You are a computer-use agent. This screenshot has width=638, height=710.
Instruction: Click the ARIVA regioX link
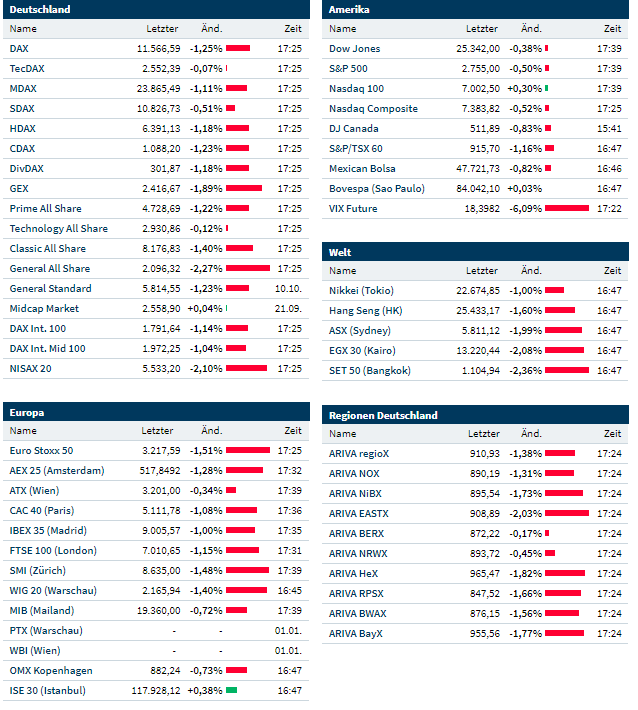coord(359,453)
